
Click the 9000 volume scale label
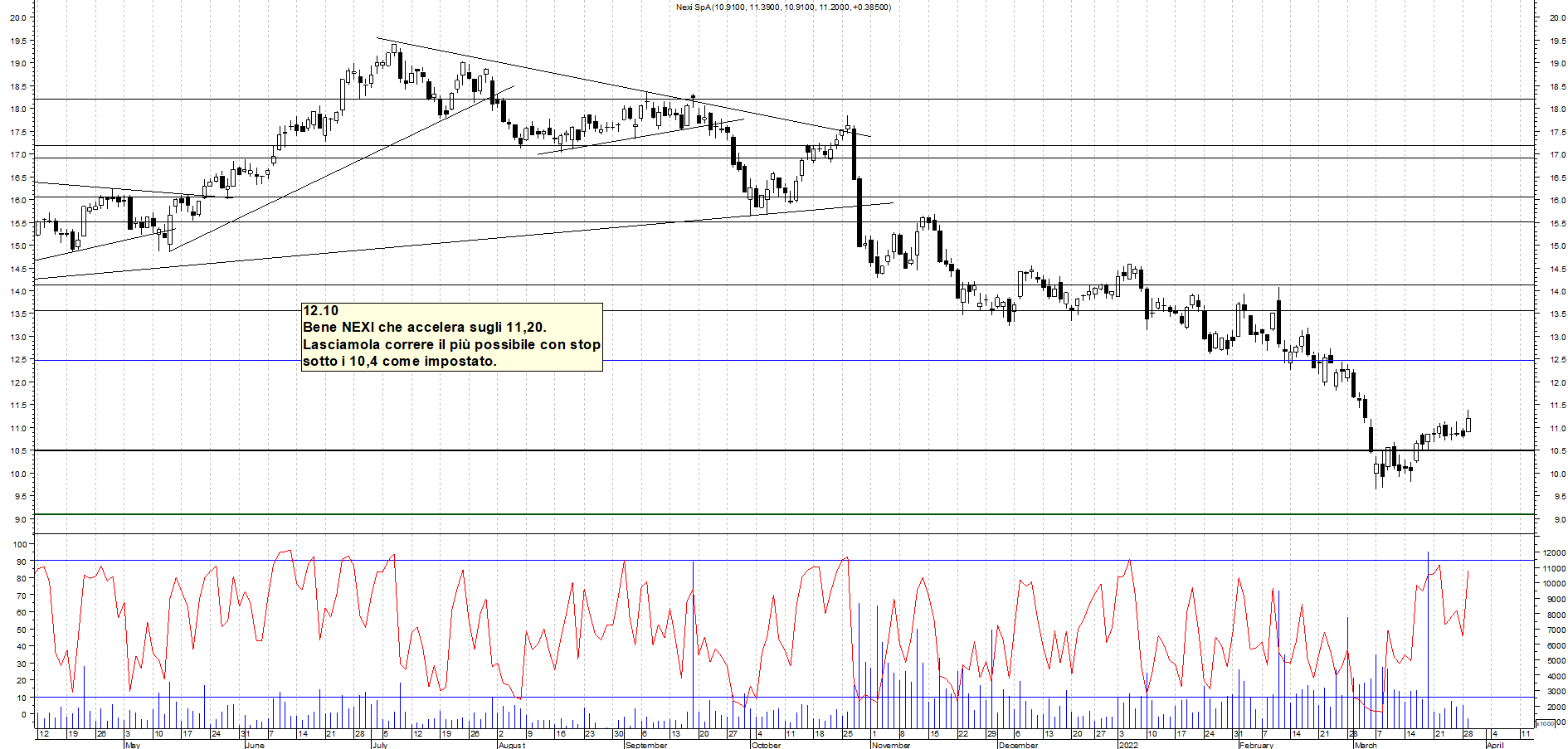1556,600
